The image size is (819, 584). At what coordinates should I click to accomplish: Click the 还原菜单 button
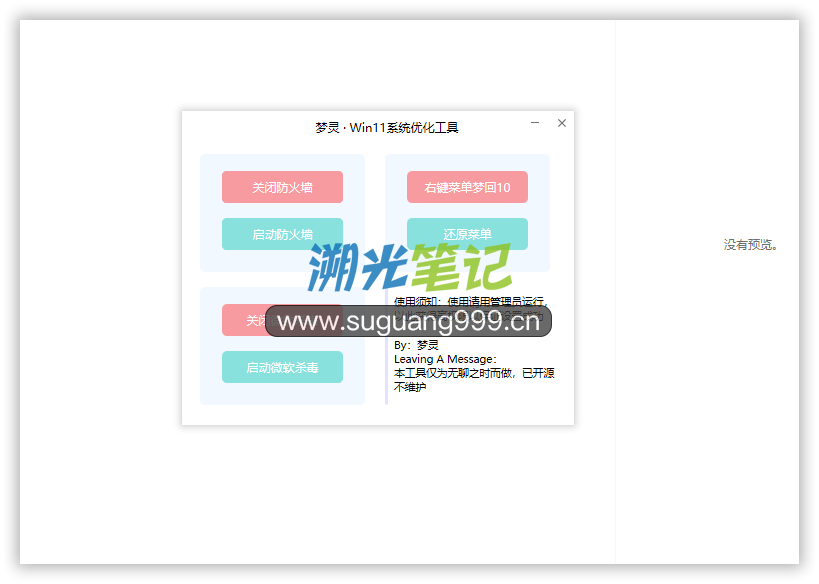tap(467, 233)
